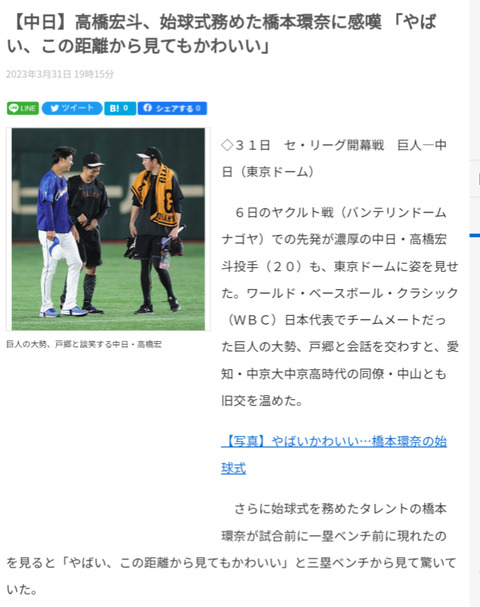Click the article headline about 高橋宏斗
This screenshot has width=480, height=607.
[x=221, y=34]
